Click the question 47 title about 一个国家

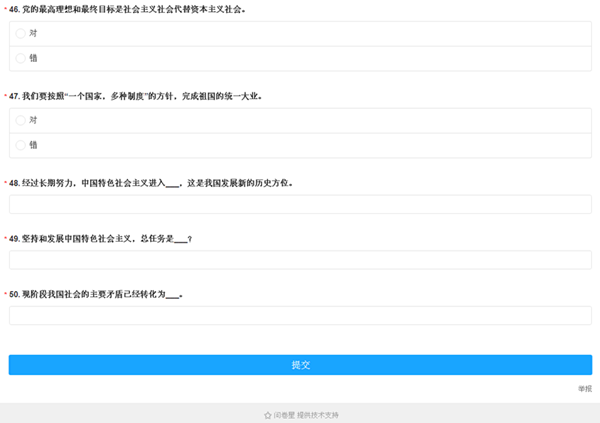135,97
